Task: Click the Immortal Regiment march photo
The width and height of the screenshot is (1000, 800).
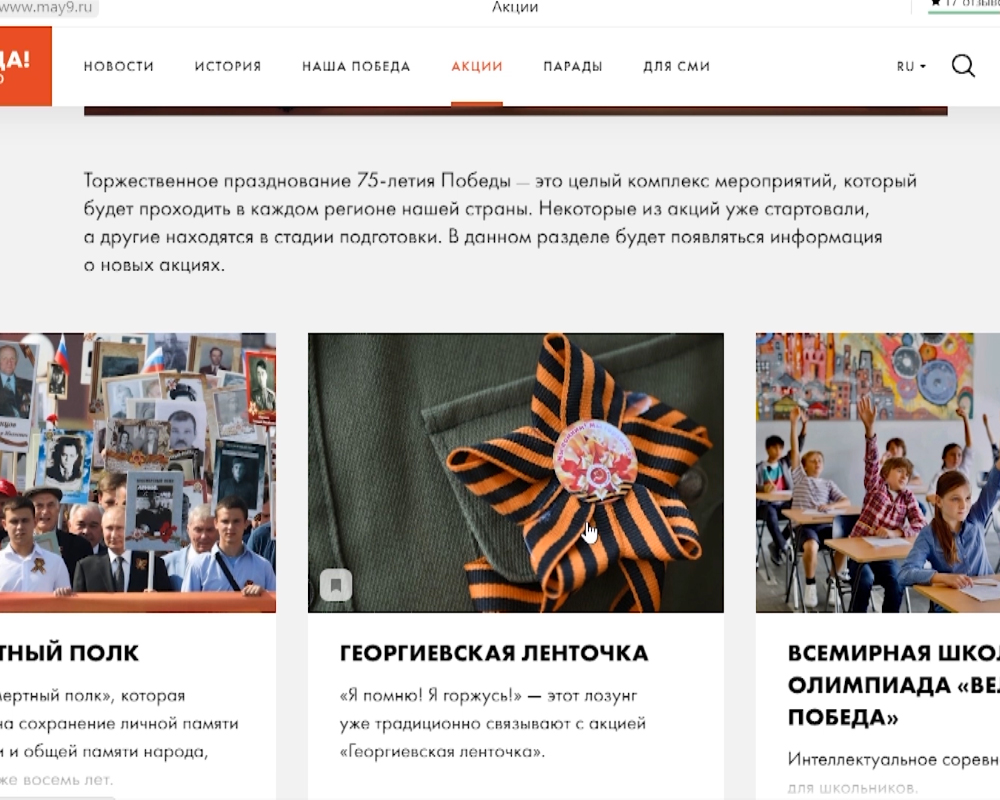Action: click(x=138, y=473)
